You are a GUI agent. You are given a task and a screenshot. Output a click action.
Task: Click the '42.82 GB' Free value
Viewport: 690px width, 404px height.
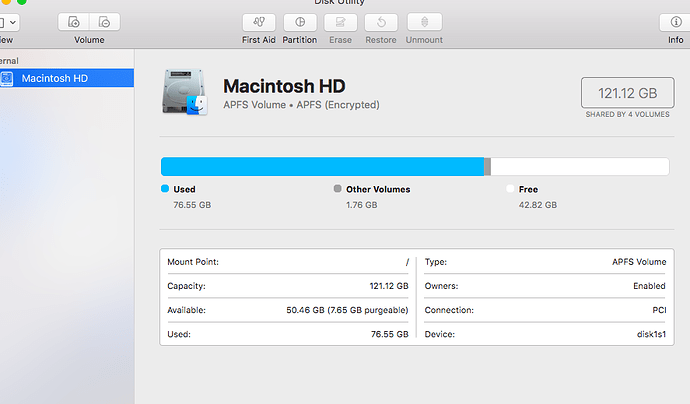click(538, 205)
